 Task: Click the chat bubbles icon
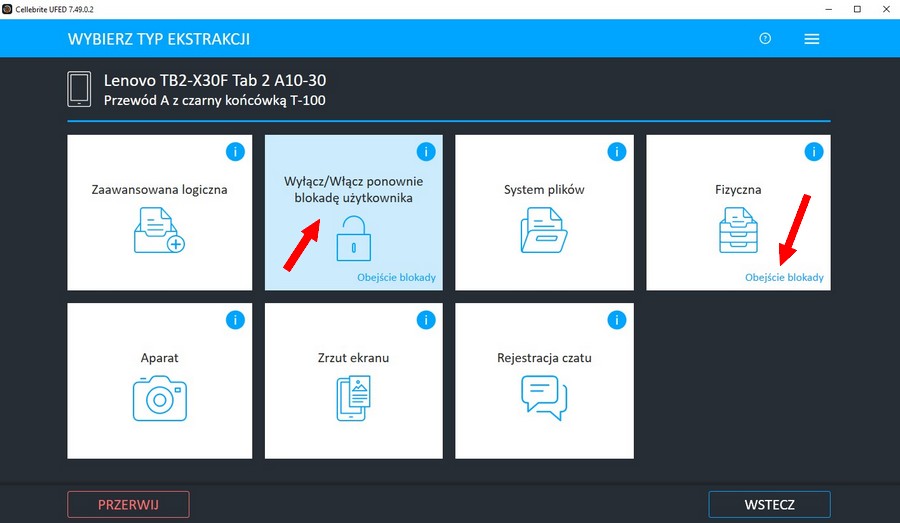pos(544,398)
